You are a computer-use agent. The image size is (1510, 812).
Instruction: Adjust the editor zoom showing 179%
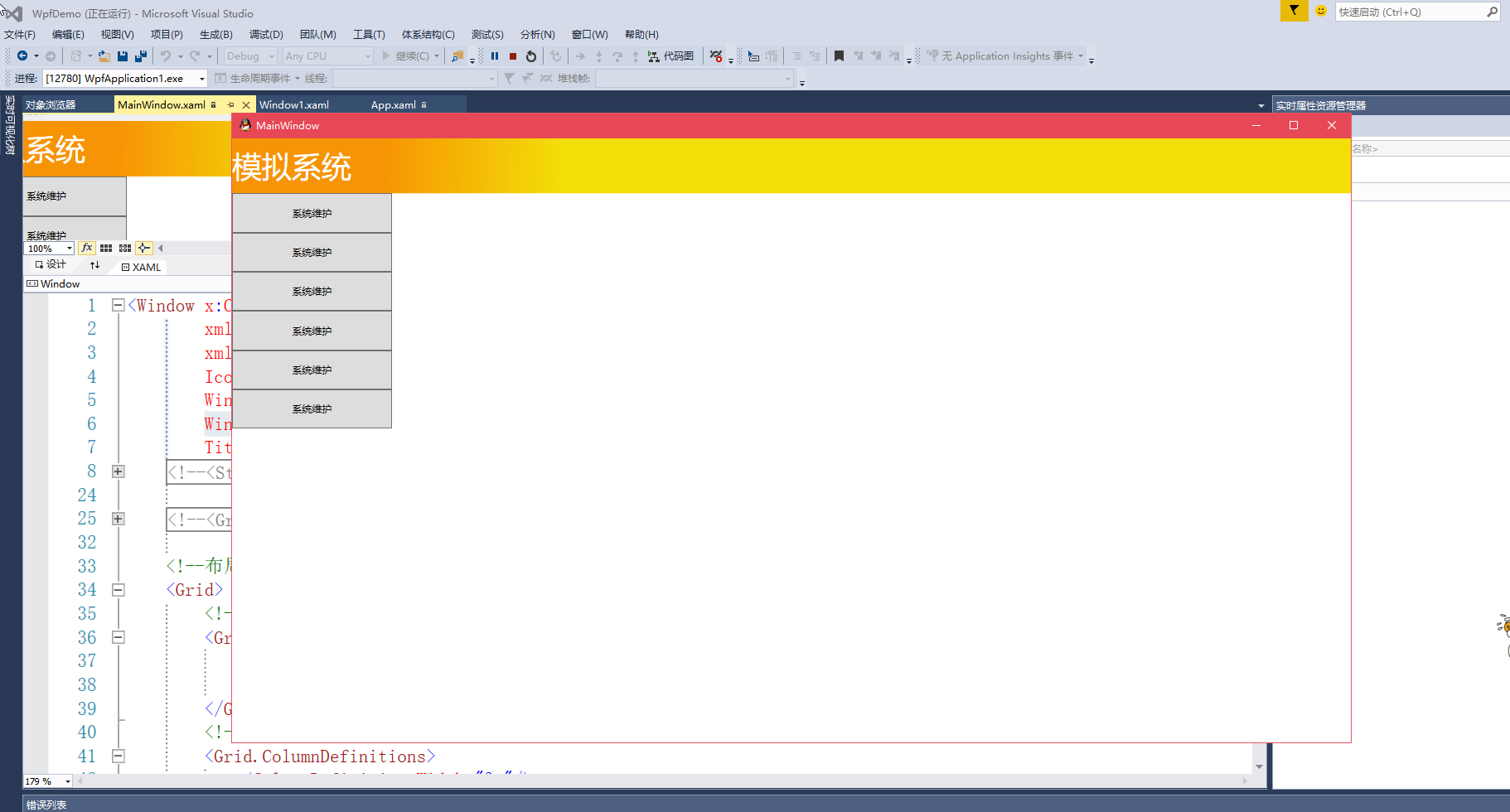coord(46,781)
